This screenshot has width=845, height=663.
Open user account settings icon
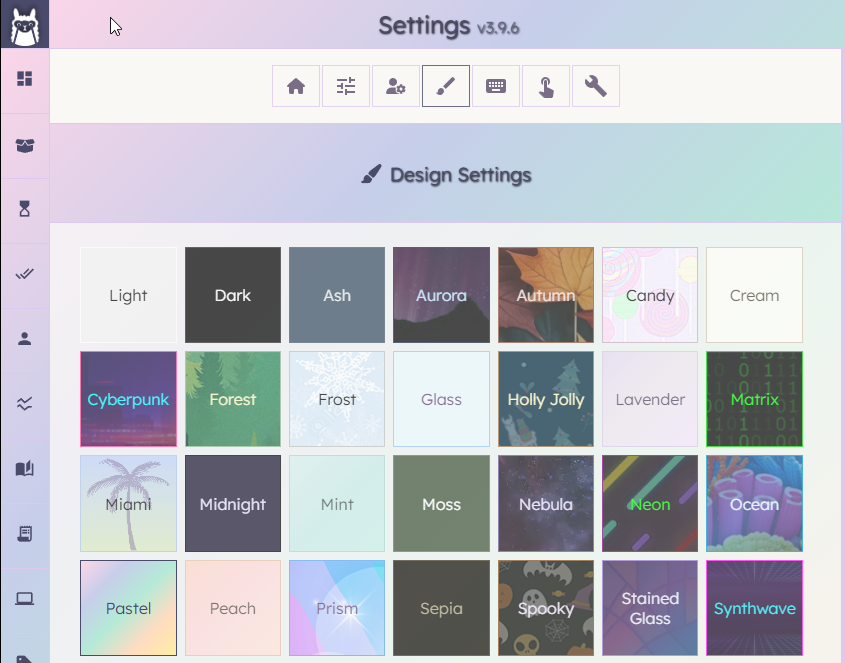click(x=396, y=86)
